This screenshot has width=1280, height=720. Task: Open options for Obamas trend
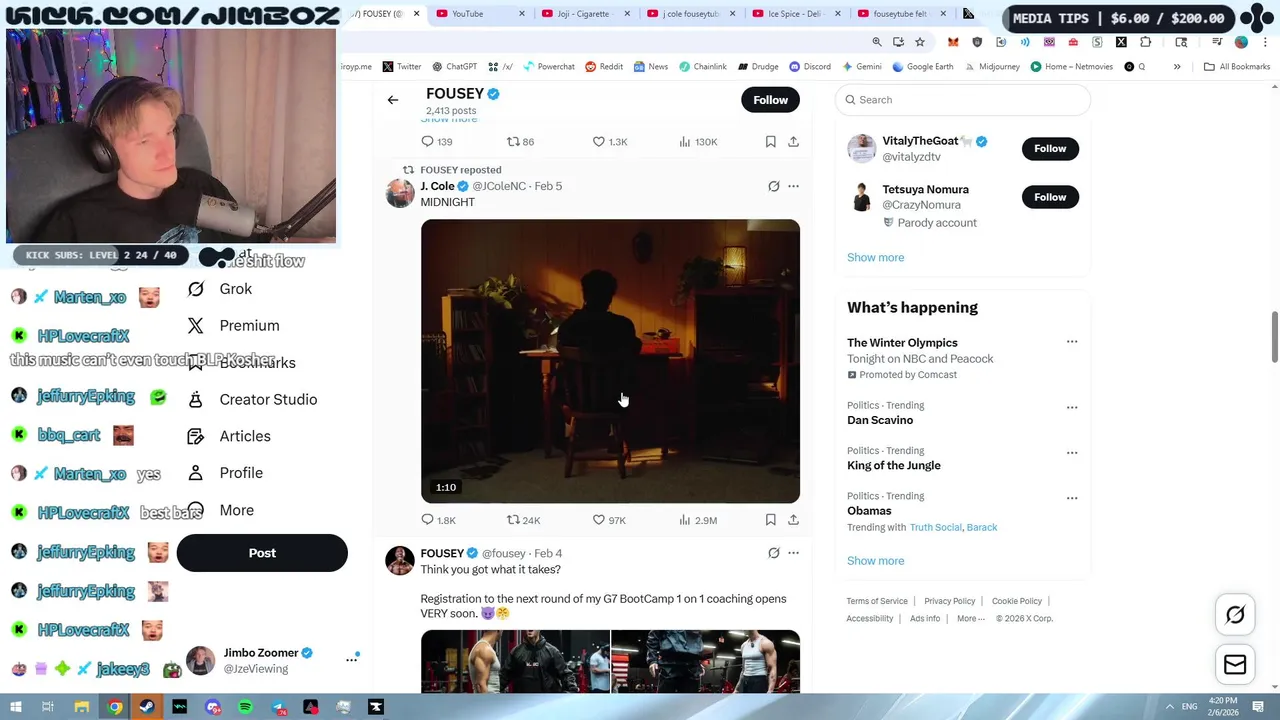tap(1072, 498)
